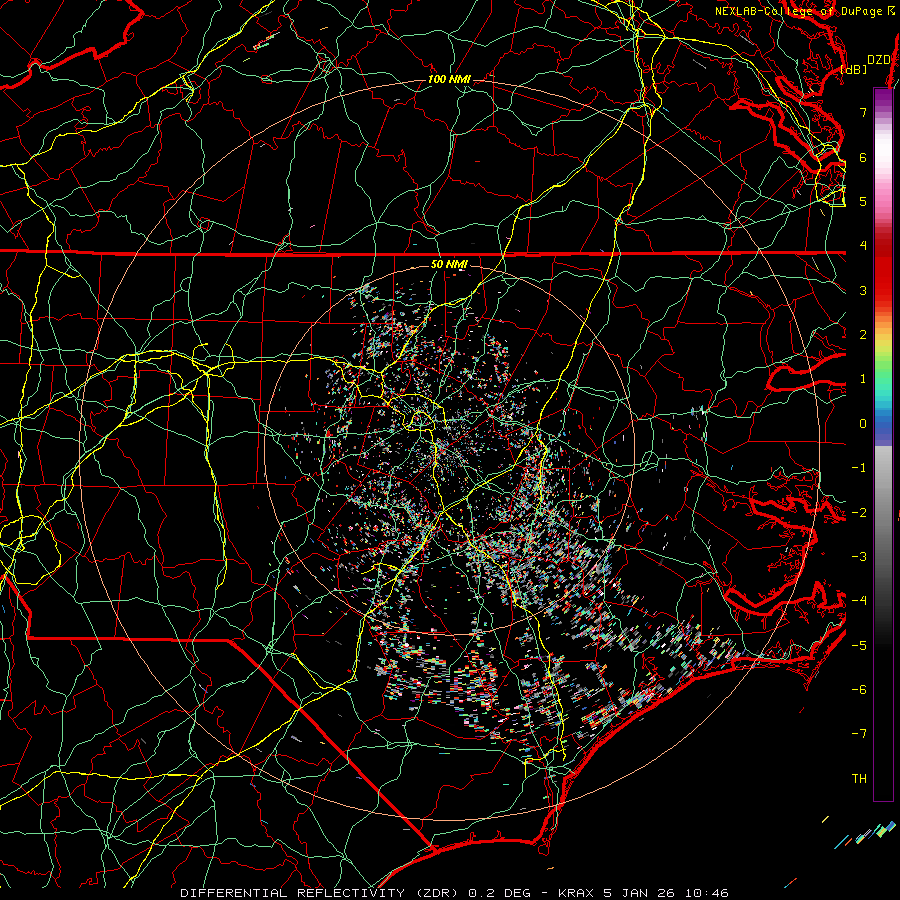The height and width of the screenshot is (900, 900).
Task: Click the [dB] units label
Action: [x=854, y=69]
